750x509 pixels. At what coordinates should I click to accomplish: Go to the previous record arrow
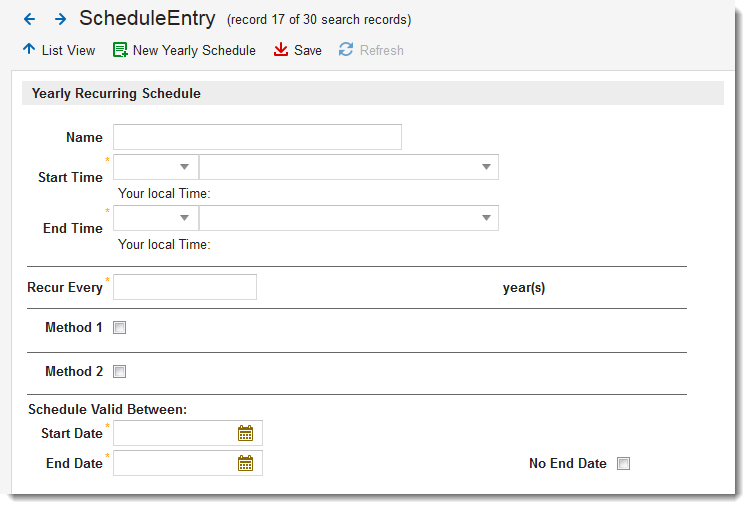[29, 19]
